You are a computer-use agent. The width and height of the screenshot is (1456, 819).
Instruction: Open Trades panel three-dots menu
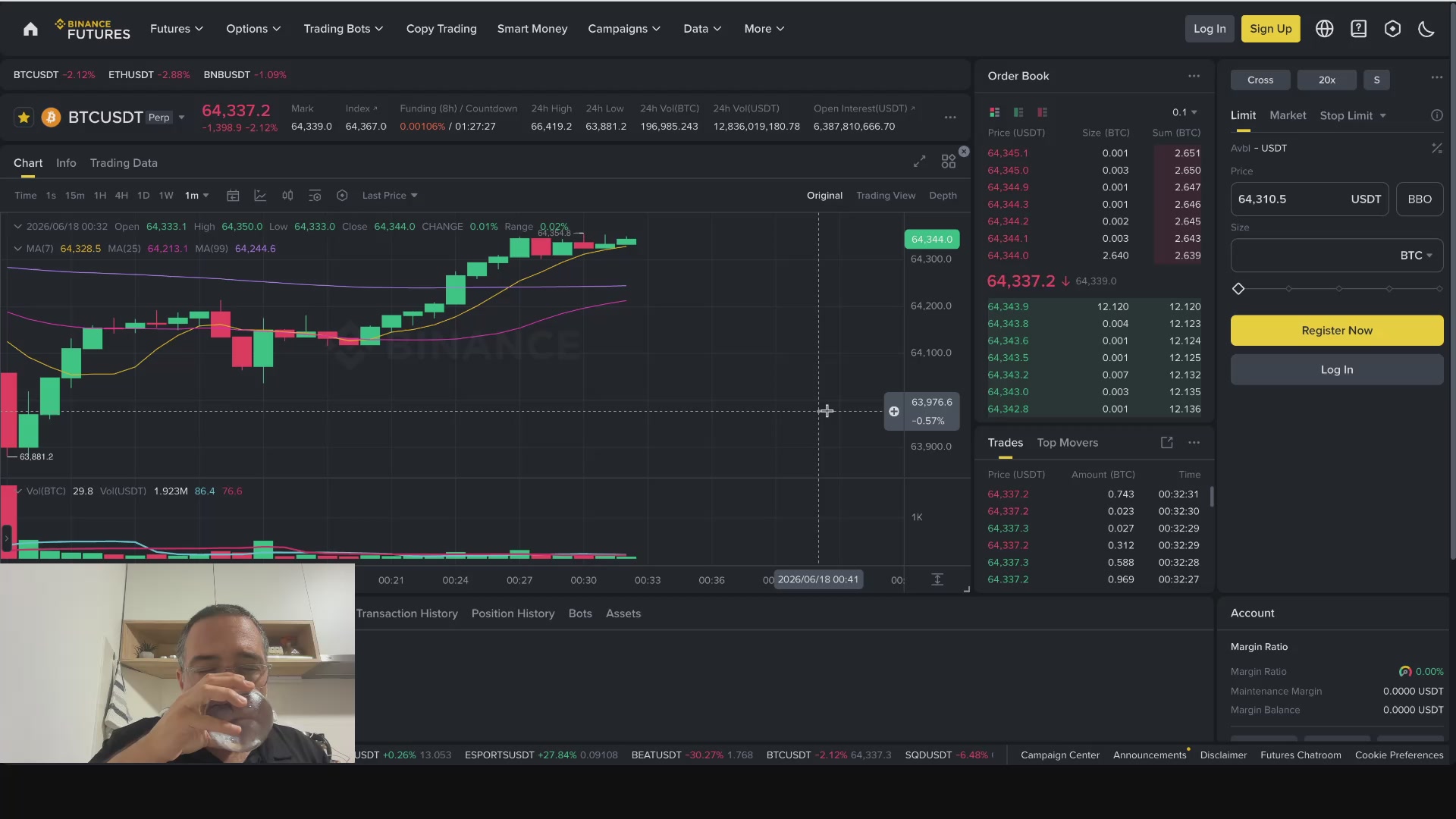point(1194,443)
